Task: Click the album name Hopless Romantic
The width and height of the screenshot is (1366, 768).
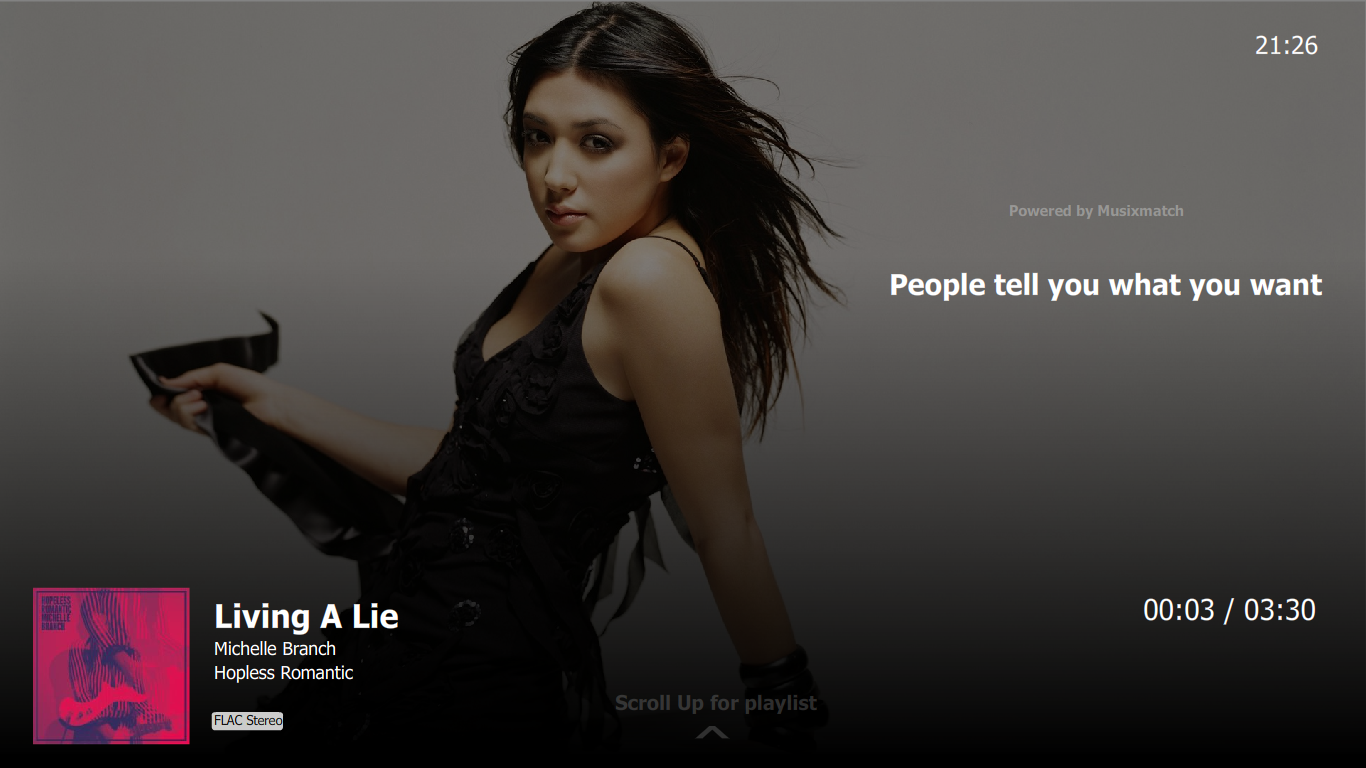Action: [284, 673]
